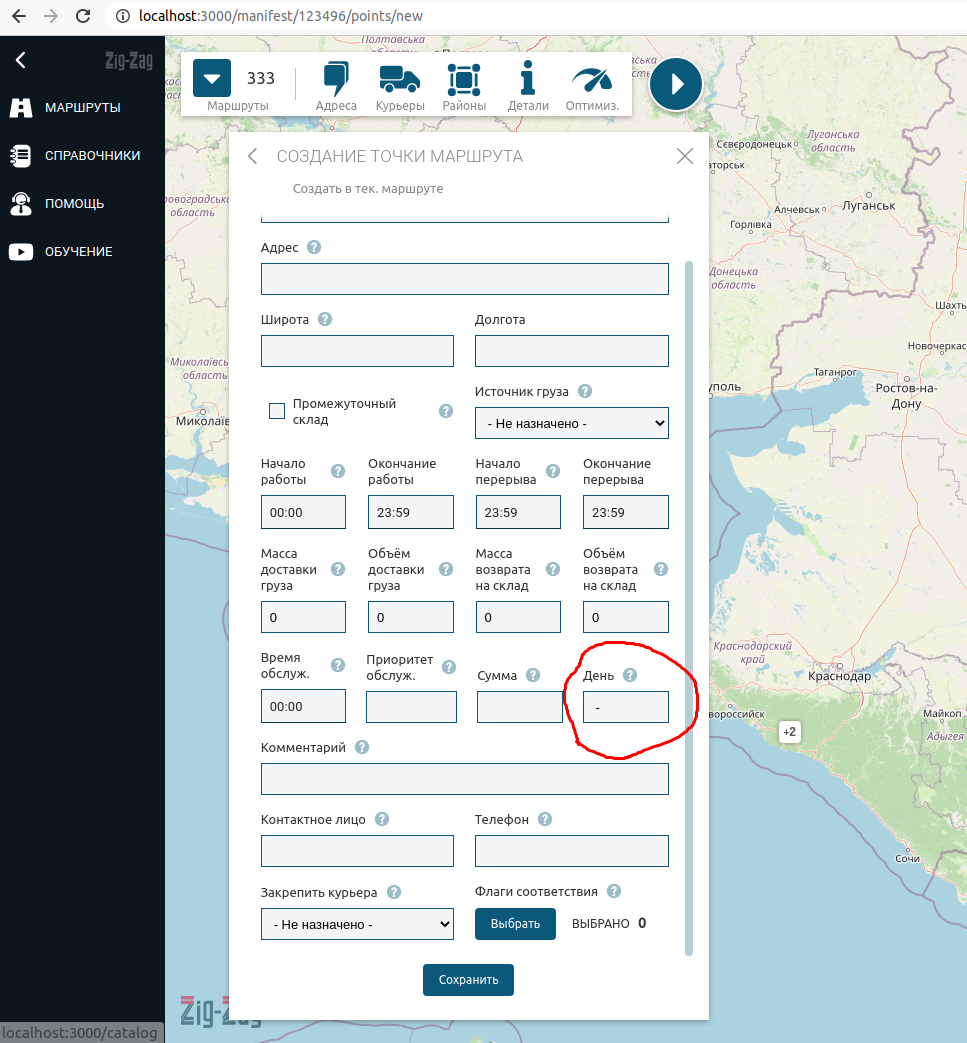Image resolution: width=967 pixels, height=1043 pixels.
Task: Open ОБУЧЕНИЕ in the sidebar menu
Action: [x=78, y=252]
